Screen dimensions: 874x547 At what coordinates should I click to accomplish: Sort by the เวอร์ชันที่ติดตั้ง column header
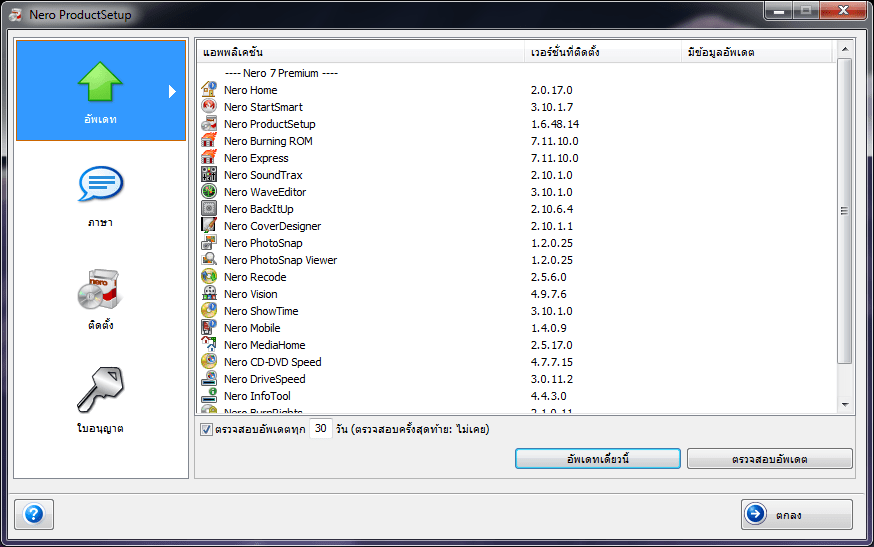coord(603,52)
